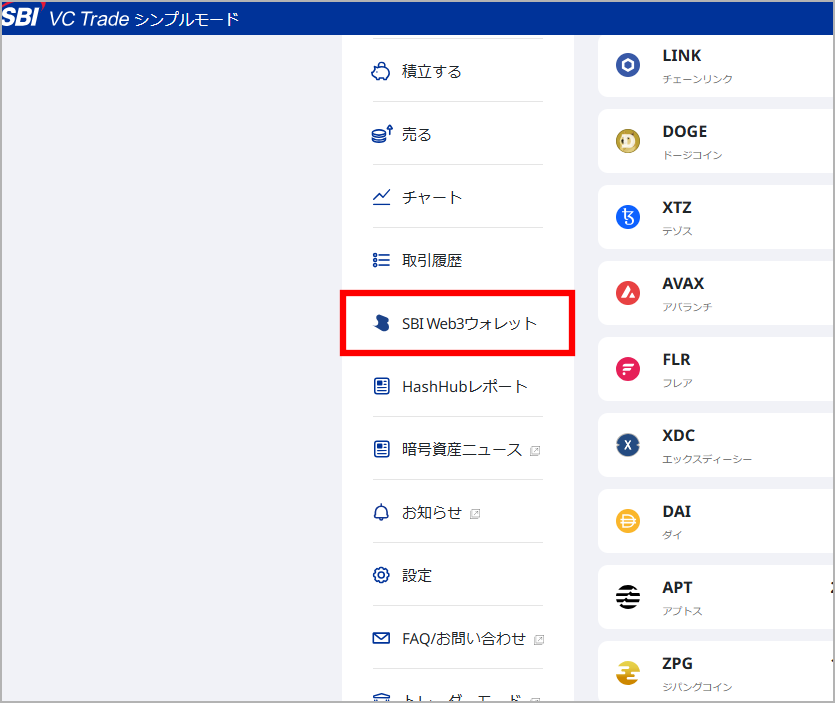Viewport: 835px width, 703px height.
Task: Select the XTZ テゾス row
Action: click(x=715, y=217)
